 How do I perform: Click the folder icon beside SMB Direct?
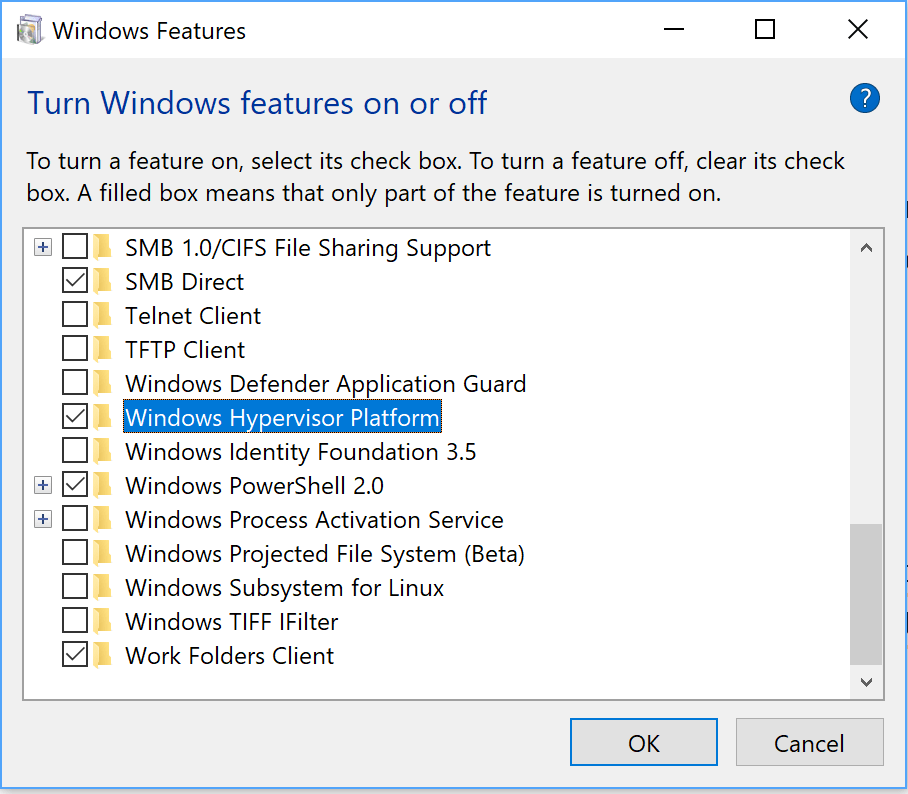pos(104,281)
